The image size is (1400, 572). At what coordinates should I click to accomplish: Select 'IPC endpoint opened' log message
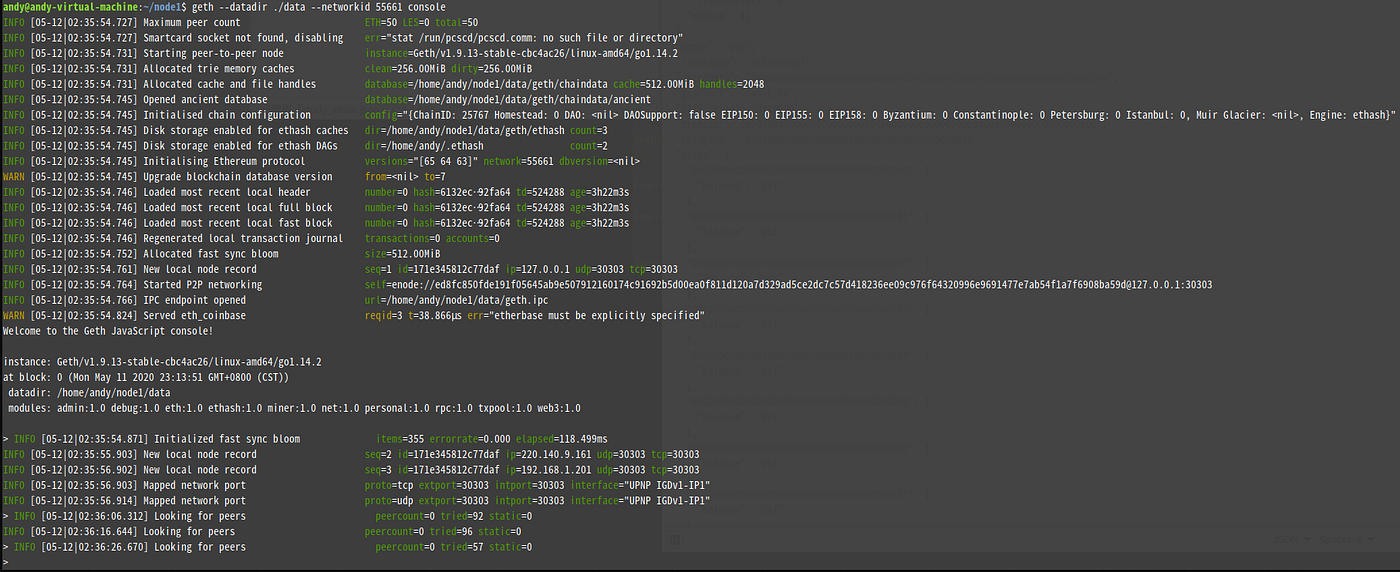point(194,301)
